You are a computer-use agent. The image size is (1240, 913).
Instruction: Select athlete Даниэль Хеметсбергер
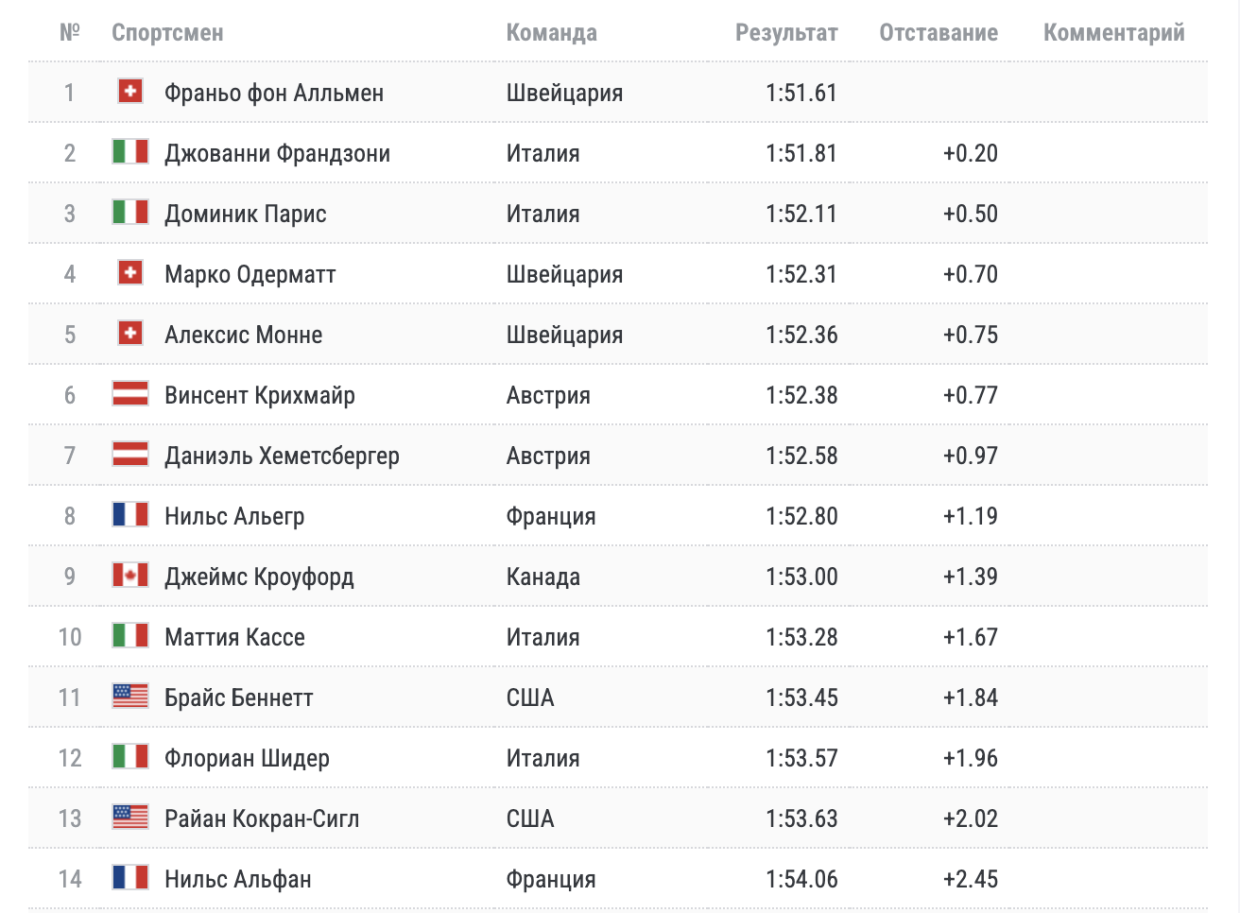[x=281, y=456]
